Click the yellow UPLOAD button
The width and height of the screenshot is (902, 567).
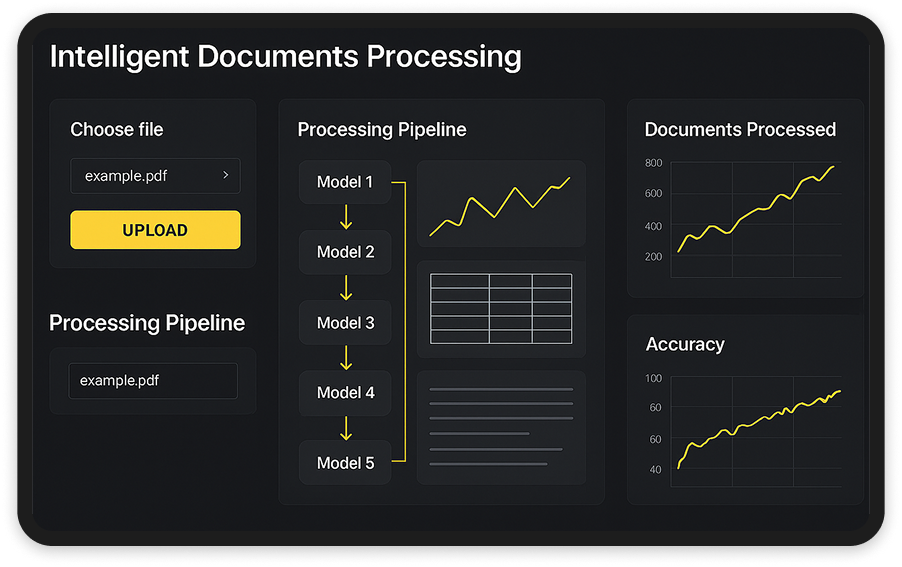pos(155,230)
